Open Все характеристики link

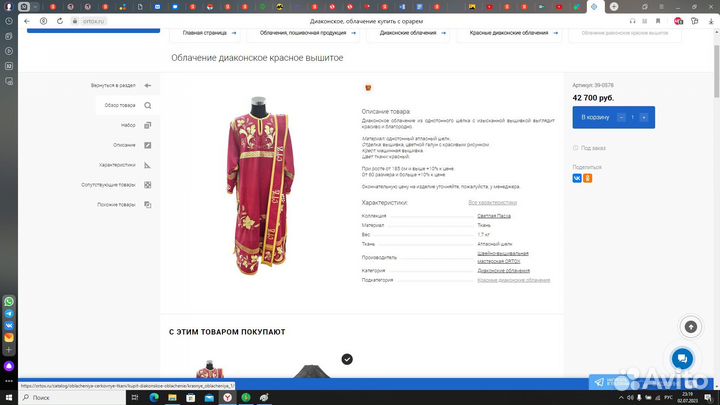pos(492,202)
